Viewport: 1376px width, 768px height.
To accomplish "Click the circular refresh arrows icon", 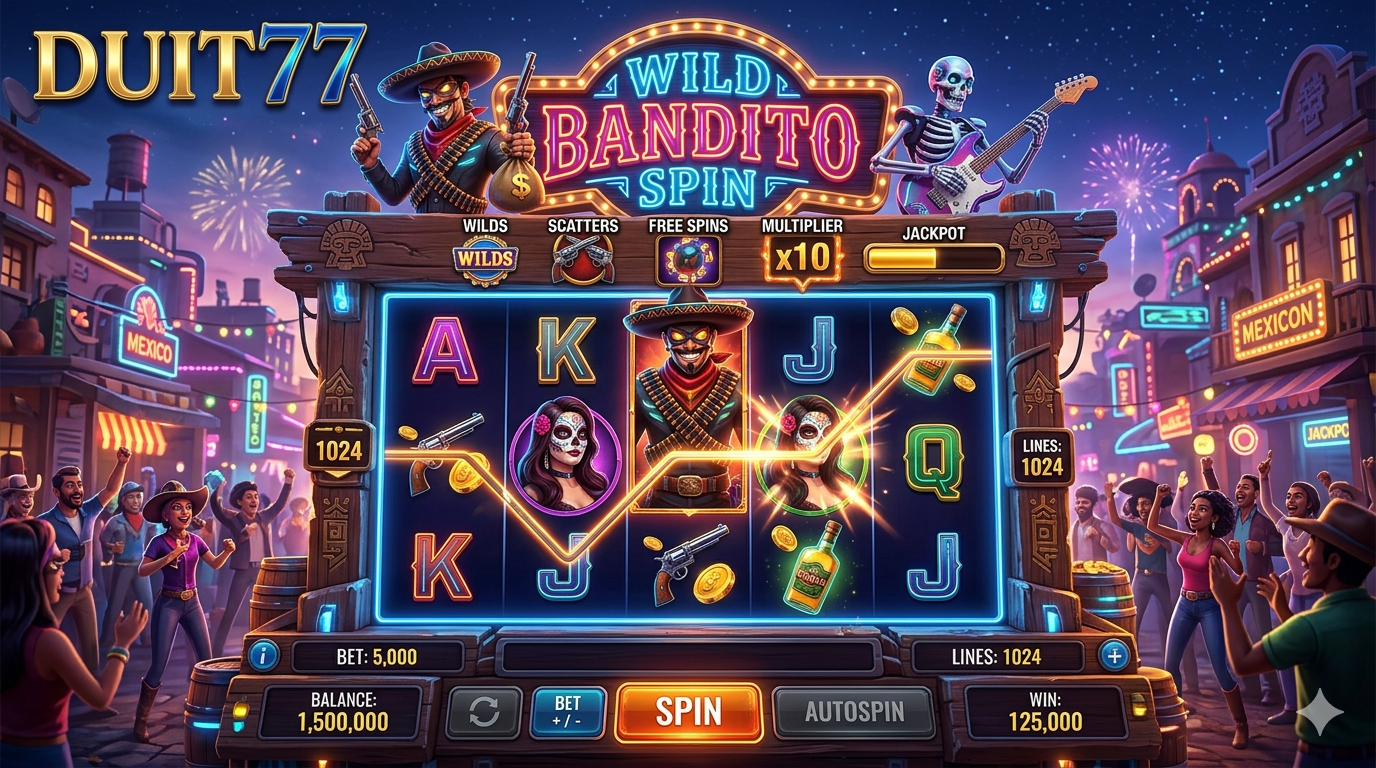I will (x=484, y=712).
